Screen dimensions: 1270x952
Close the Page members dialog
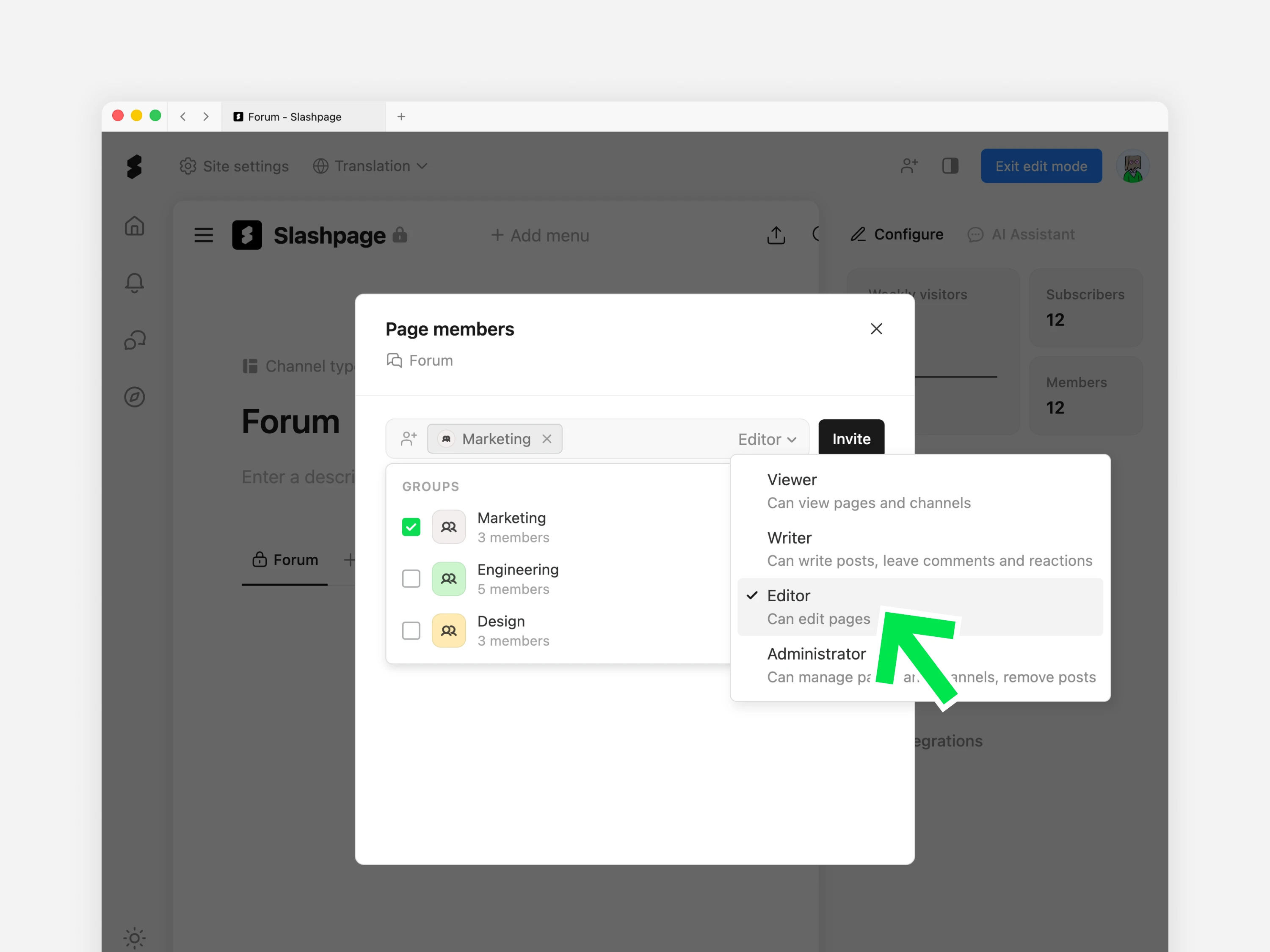coord(876,329)
